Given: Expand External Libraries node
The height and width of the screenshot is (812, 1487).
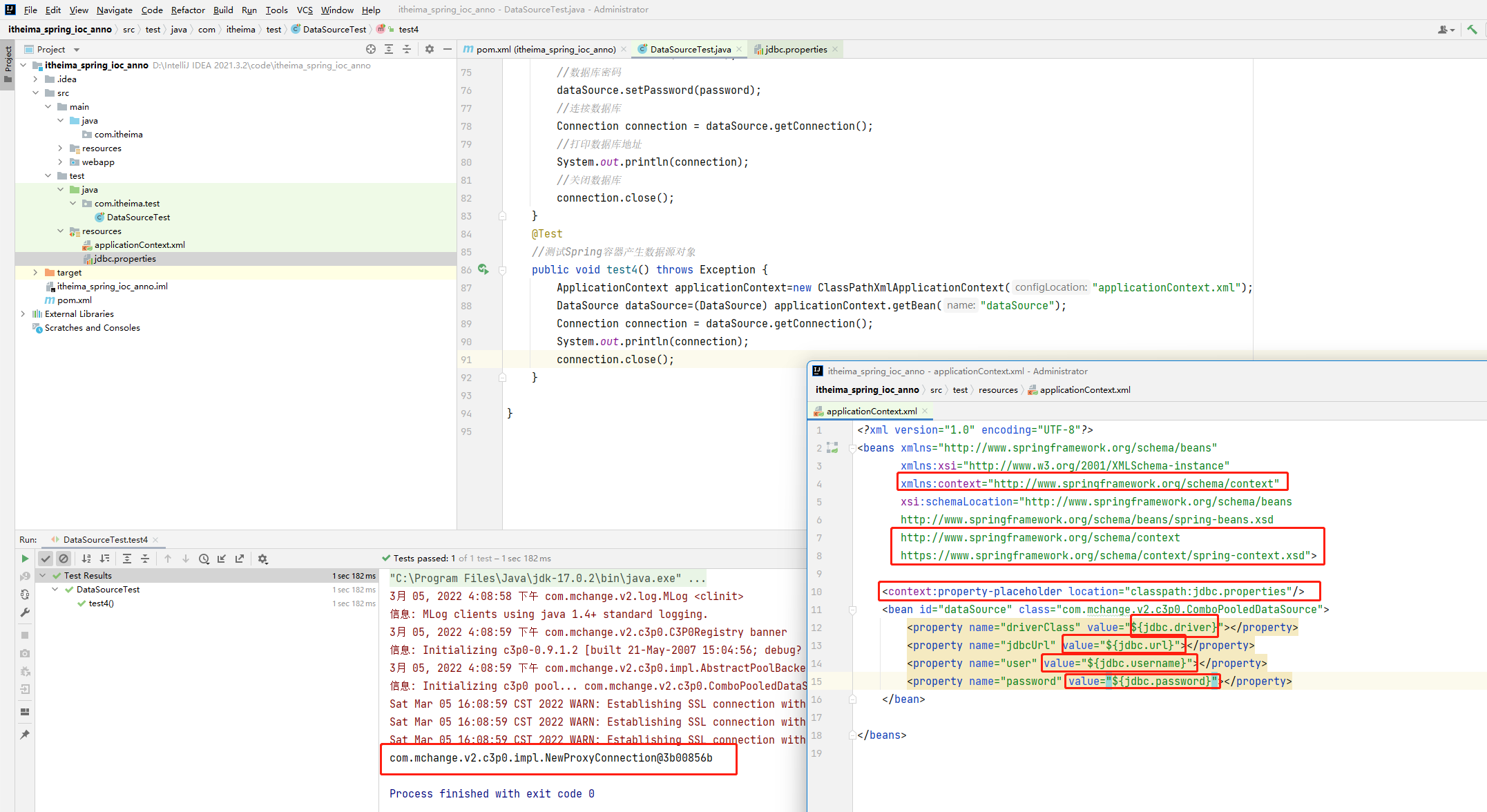Looking at the screenshot, I should pyautogui.click(x=23, y=314).
